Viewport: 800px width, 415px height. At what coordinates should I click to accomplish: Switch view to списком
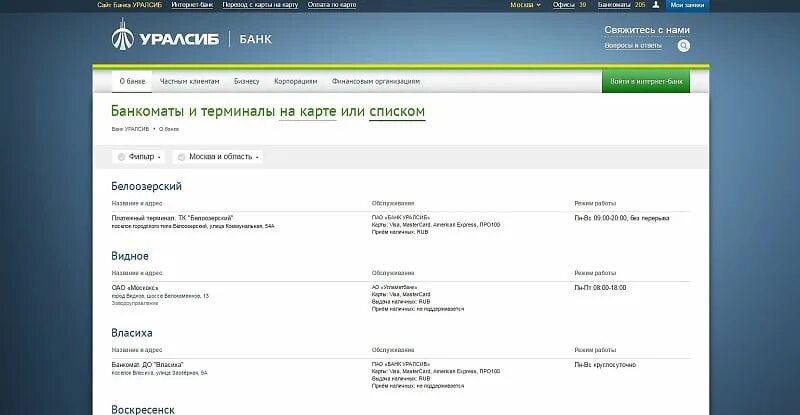397,111
